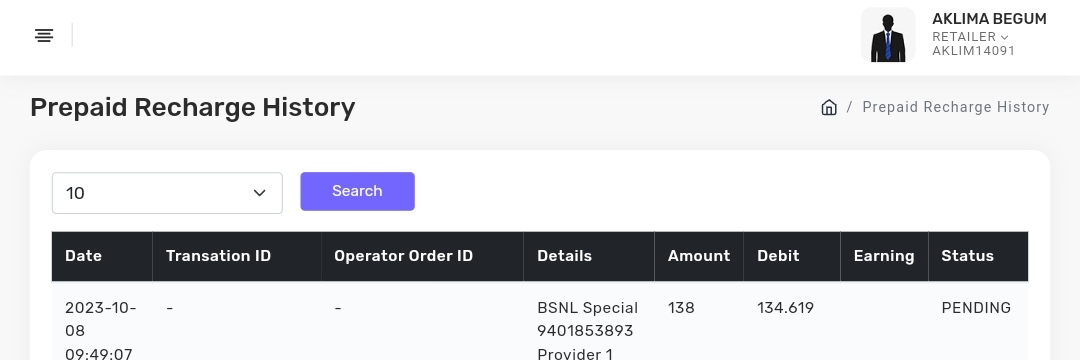1080x360 pixels.
Task: Expand the RETAILER account chevron
Action: coord(1004,37)
